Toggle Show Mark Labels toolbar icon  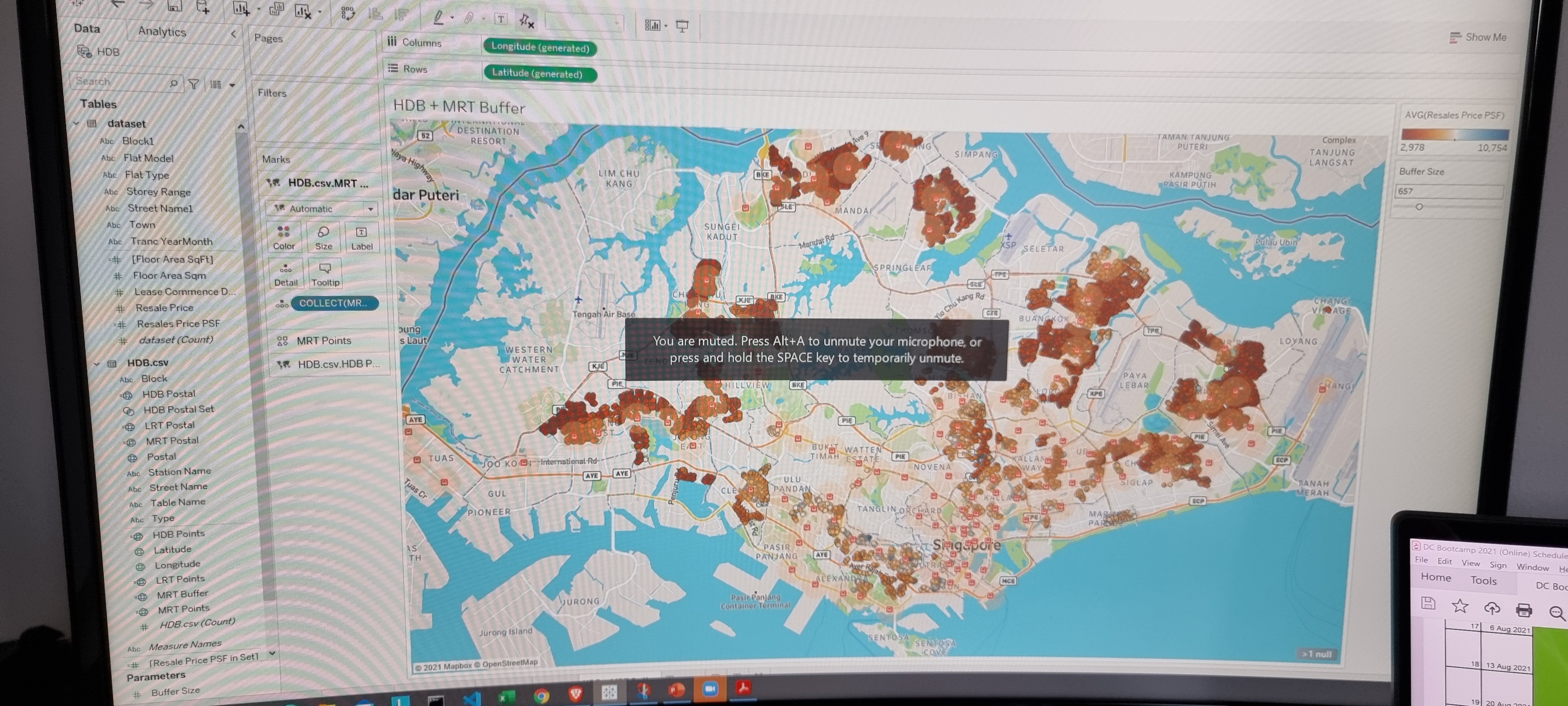coord(500,20)
